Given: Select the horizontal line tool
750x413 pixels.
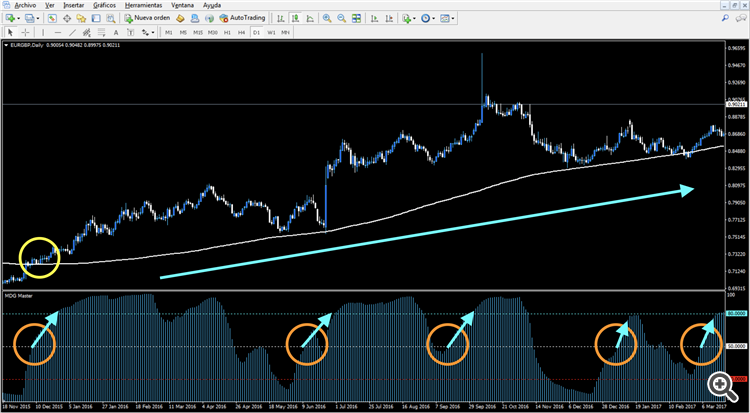Looking at the screenshot, I should point(58,32).
